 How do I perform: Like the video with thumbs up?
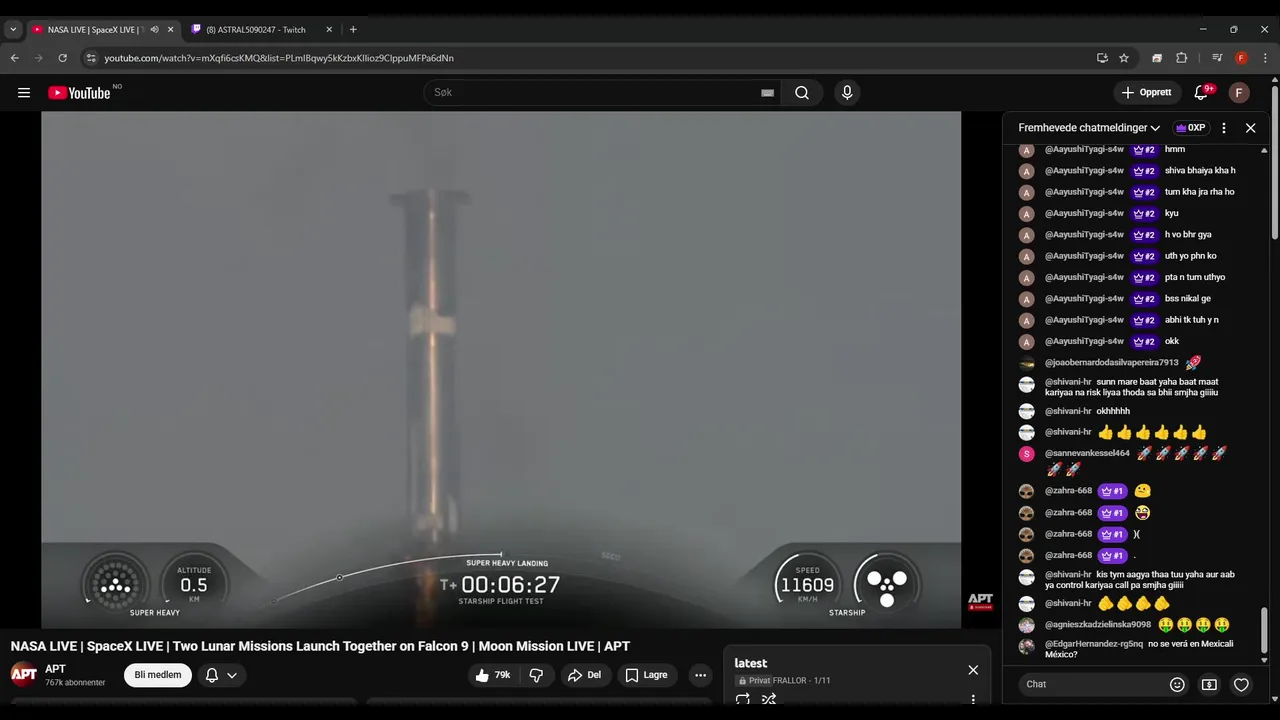tap(492, 675)
